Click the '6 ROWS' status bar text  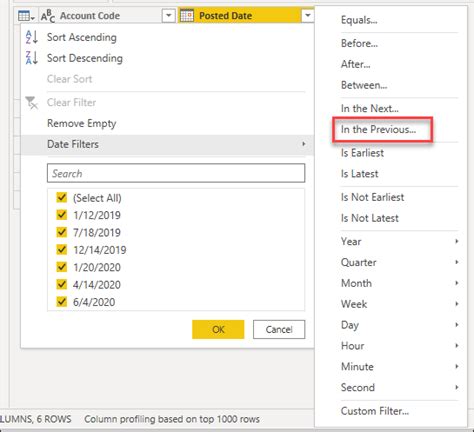click(x=54, y=419)
